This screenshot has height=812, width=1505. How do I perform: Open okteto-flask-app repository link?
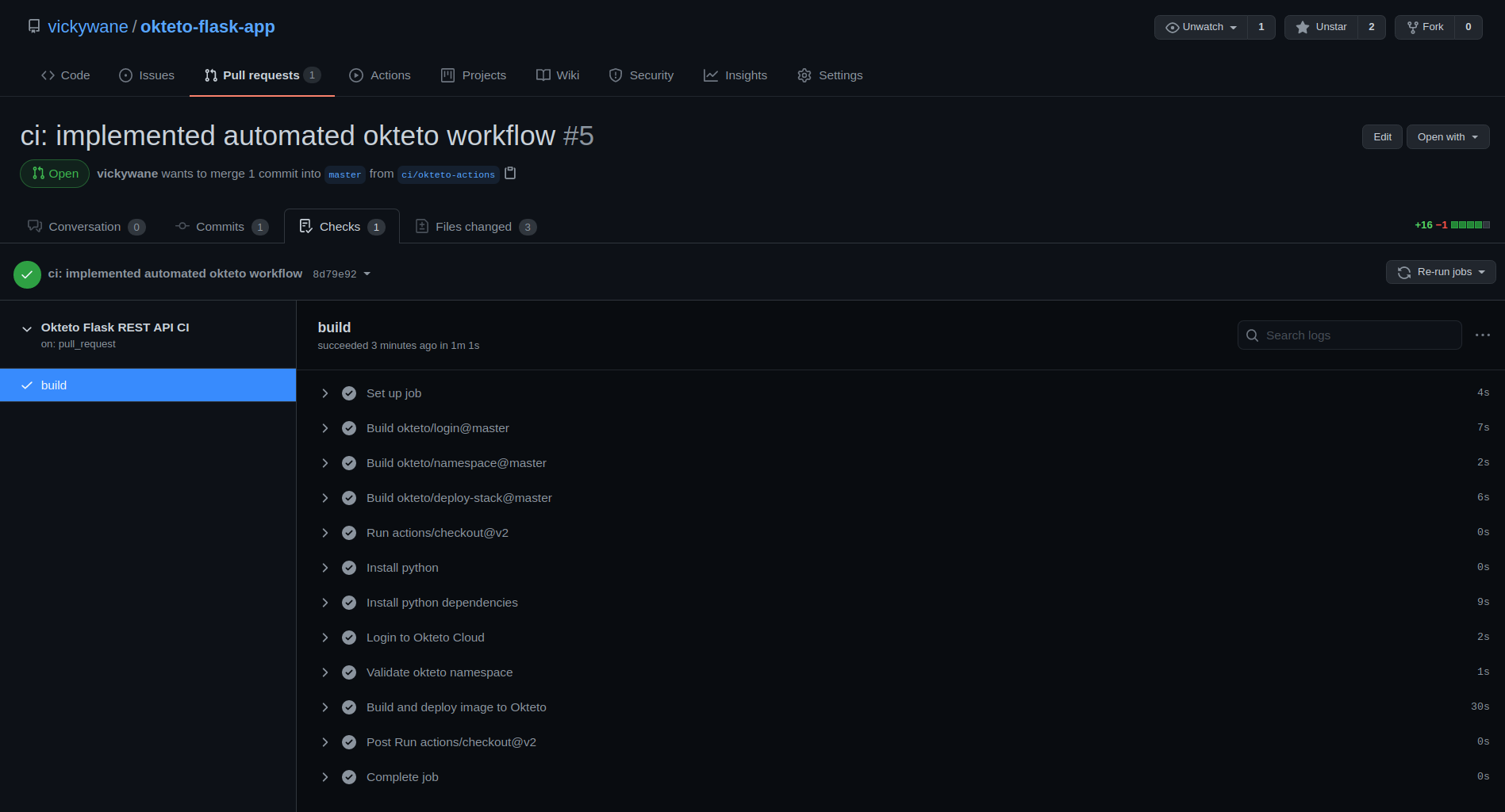pyautogui.click(x=208, y=26)
